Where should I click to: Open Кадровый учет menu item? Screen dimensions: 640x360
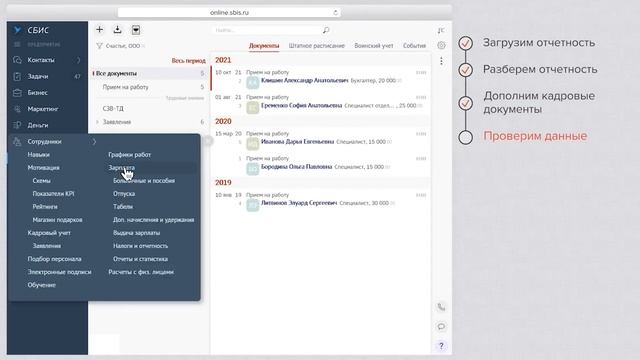point(49,233)
